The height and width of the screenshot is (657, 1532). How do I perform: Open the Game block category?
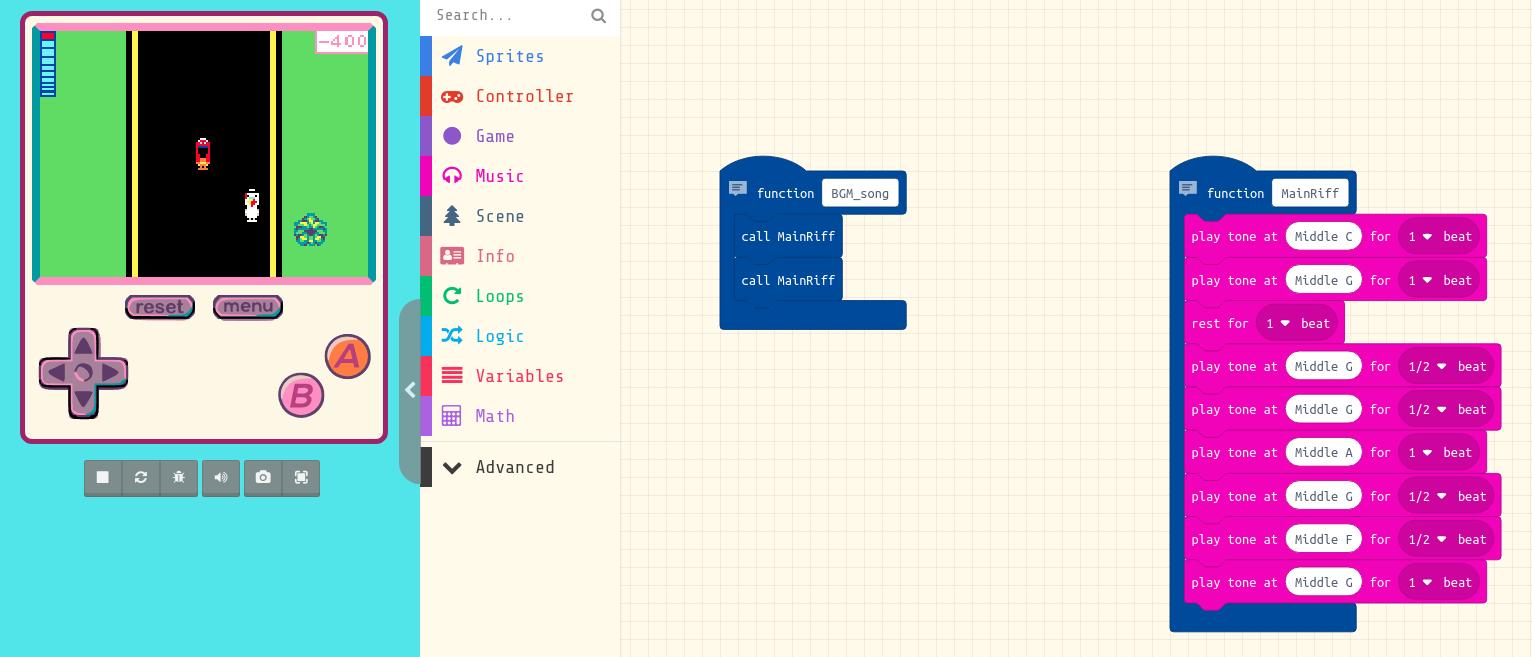495,136
